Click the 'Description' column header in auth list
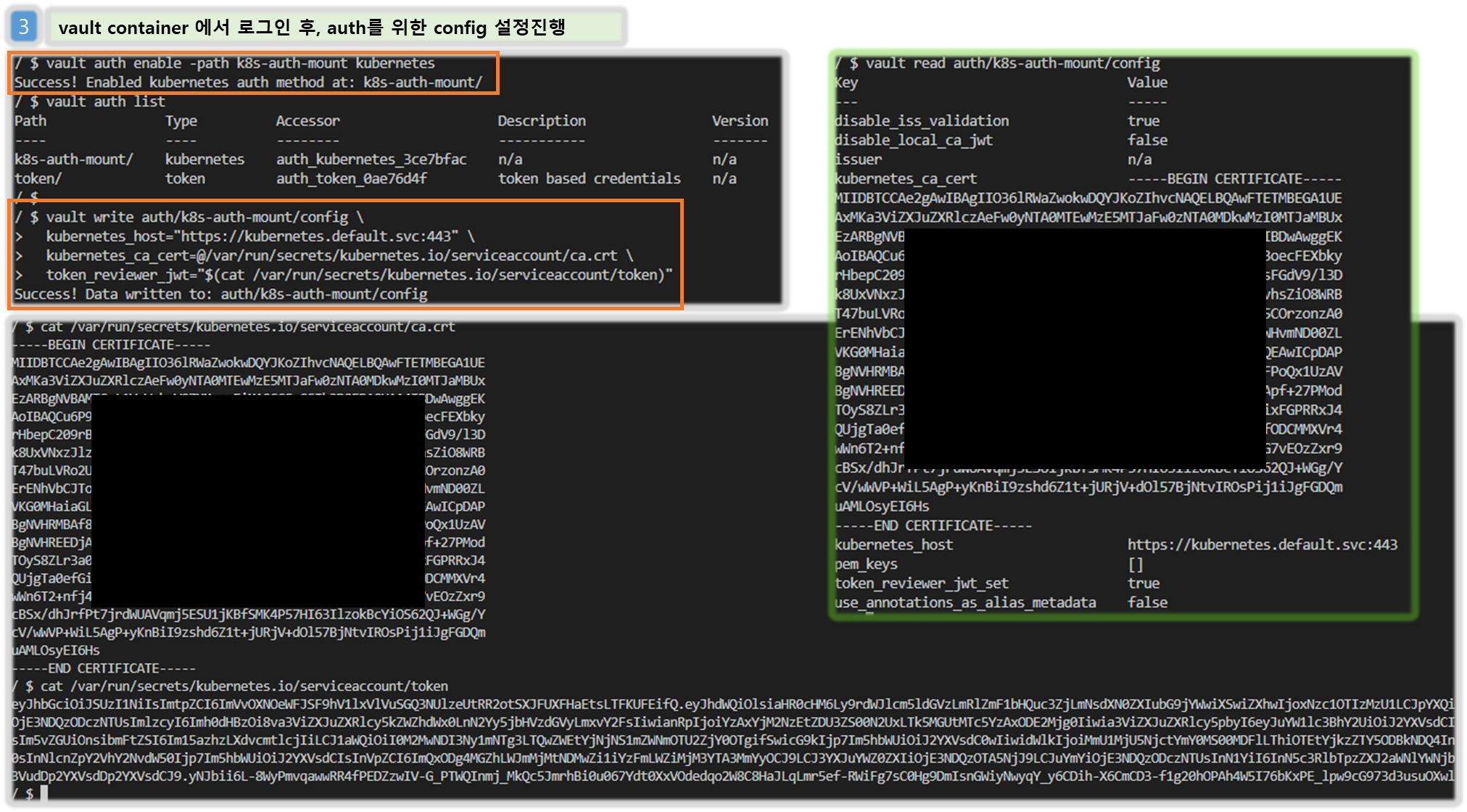Screen dimensions: 1467x812 pos(542,121)
